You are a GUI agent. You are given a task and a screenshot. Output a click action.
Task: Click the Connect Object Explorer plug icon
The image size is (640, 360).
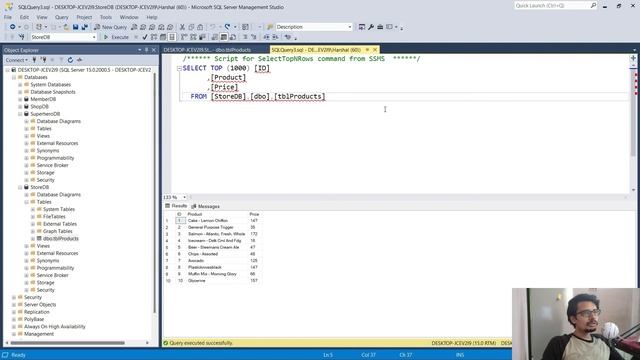tap(34, 60)
